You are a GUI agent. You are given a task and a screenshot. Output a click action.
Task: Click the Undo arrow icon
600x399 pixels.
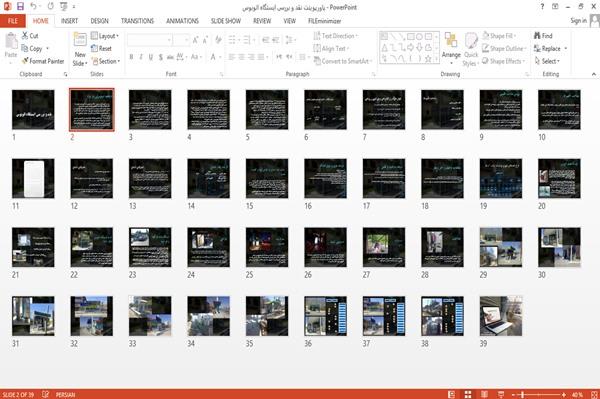point(34,6)
